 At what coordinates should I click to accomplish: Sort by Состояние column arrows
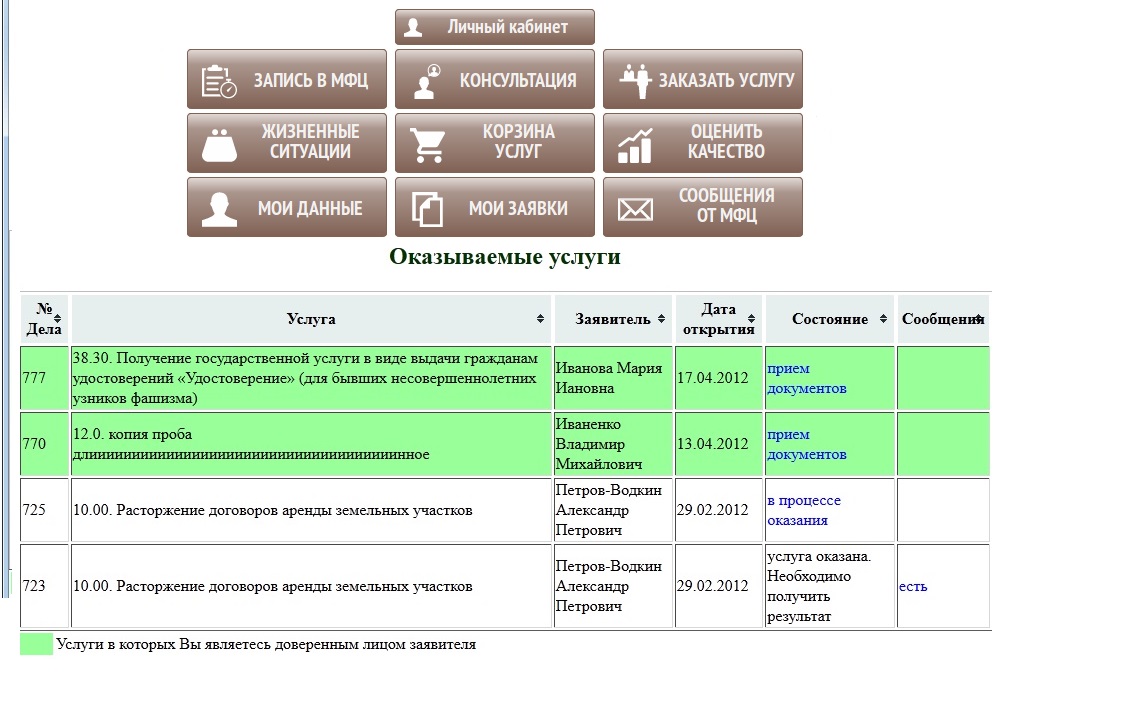tap(883, 319)
